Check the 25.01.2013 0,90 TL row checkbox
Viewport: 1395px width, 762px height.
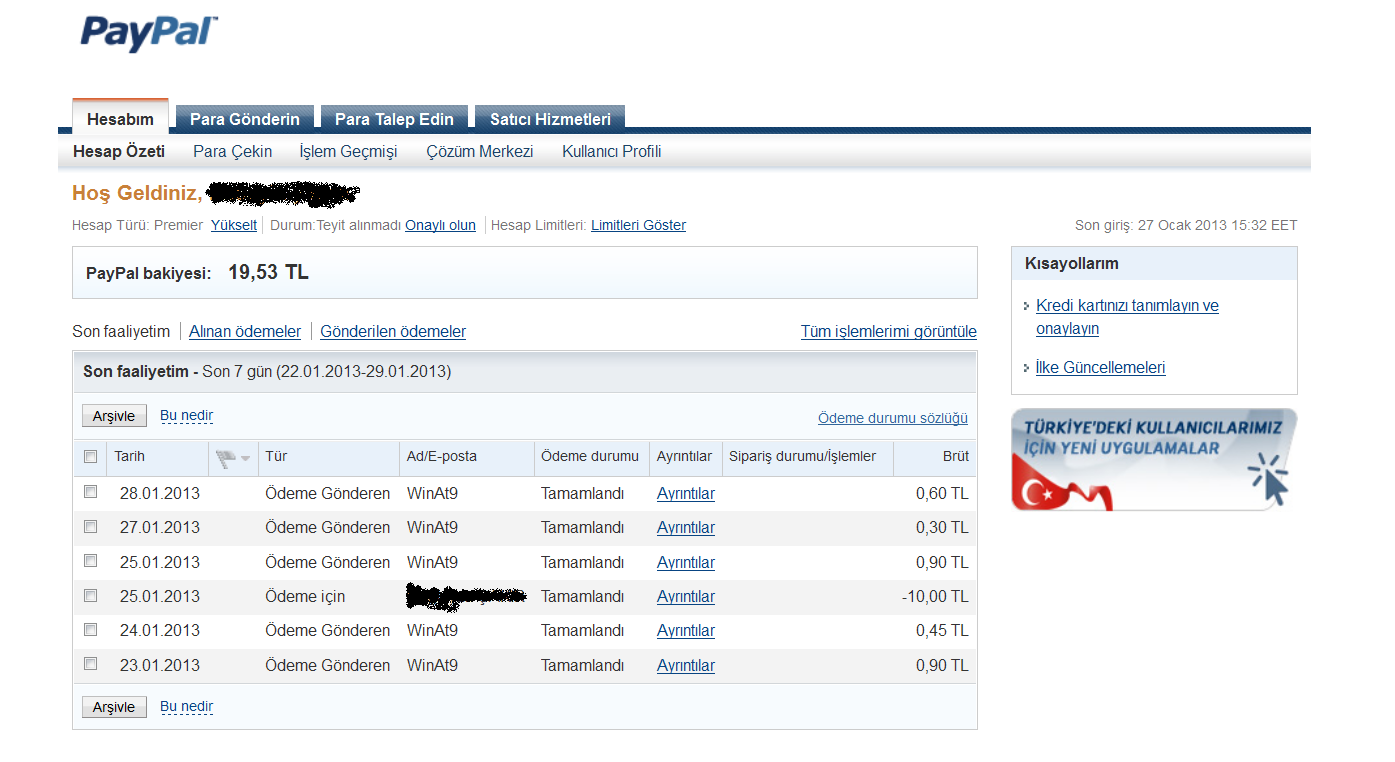pos(91,561)
